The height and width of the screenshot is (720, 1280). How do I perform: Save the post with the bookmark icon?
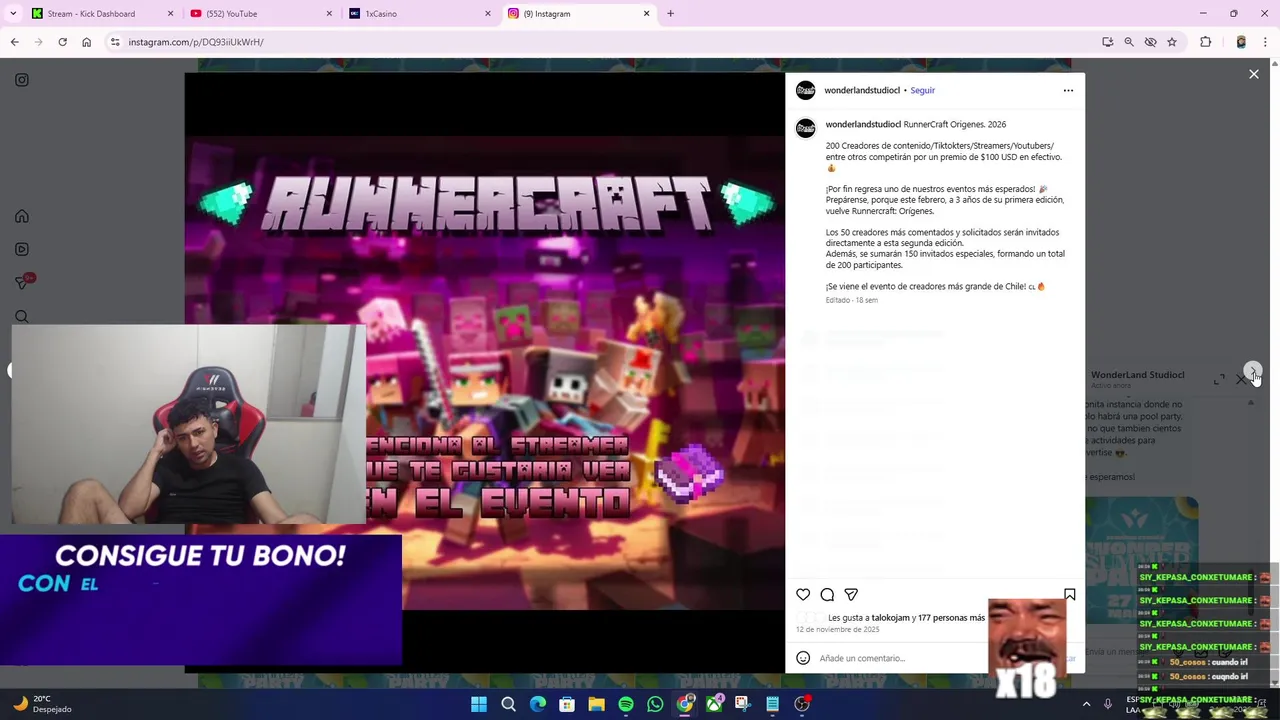[1069, 595]
